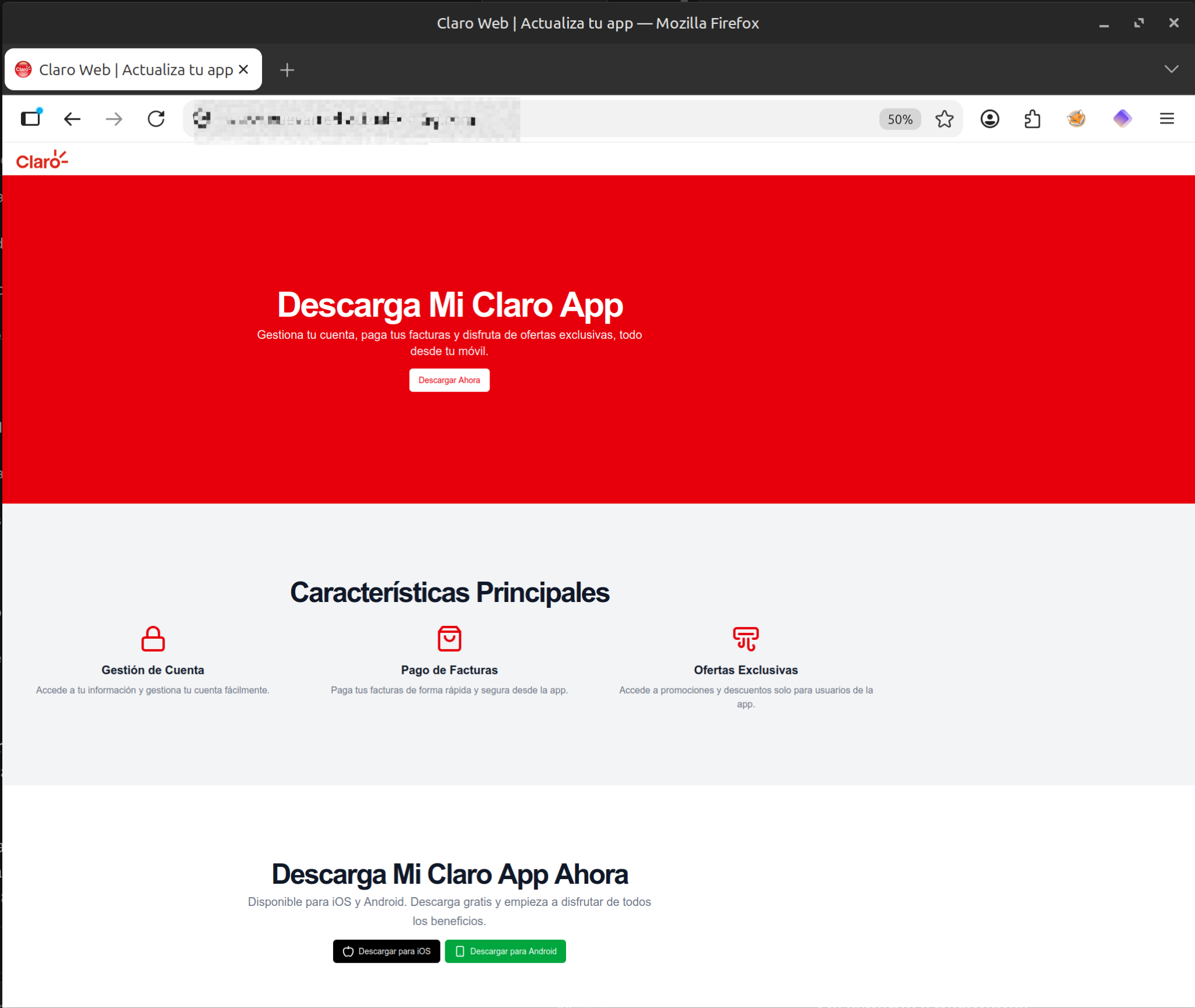Open Firefox View sidebar icon
The width and height of the screenshot is (1195, 1008).
(31, 118)
